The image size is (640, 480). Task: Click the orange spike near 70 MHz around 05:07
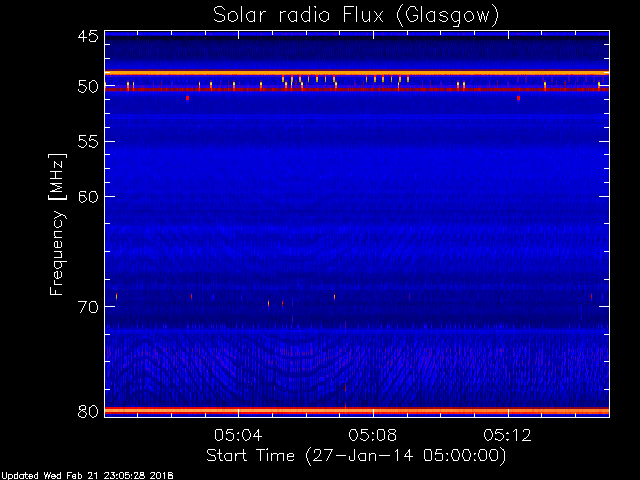(334, 297)
